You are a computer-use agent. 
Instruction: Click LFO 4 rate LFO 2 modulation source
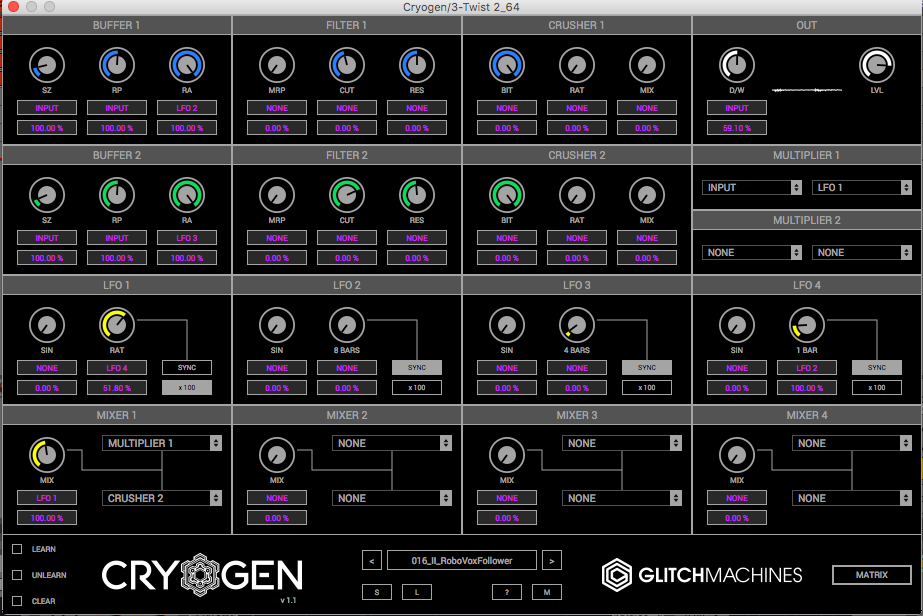(806, 368)
